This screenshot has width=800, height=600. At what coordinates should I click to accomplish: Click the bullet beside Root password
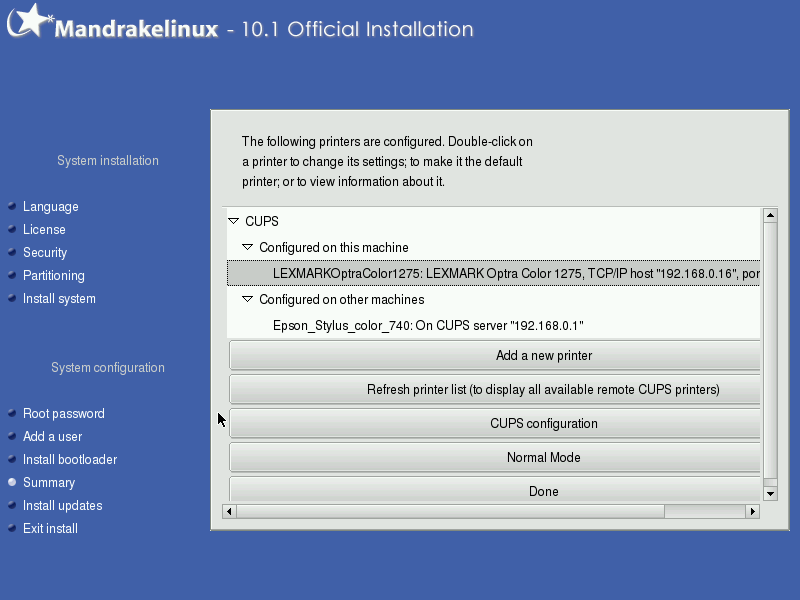click(x=12, y=413)
